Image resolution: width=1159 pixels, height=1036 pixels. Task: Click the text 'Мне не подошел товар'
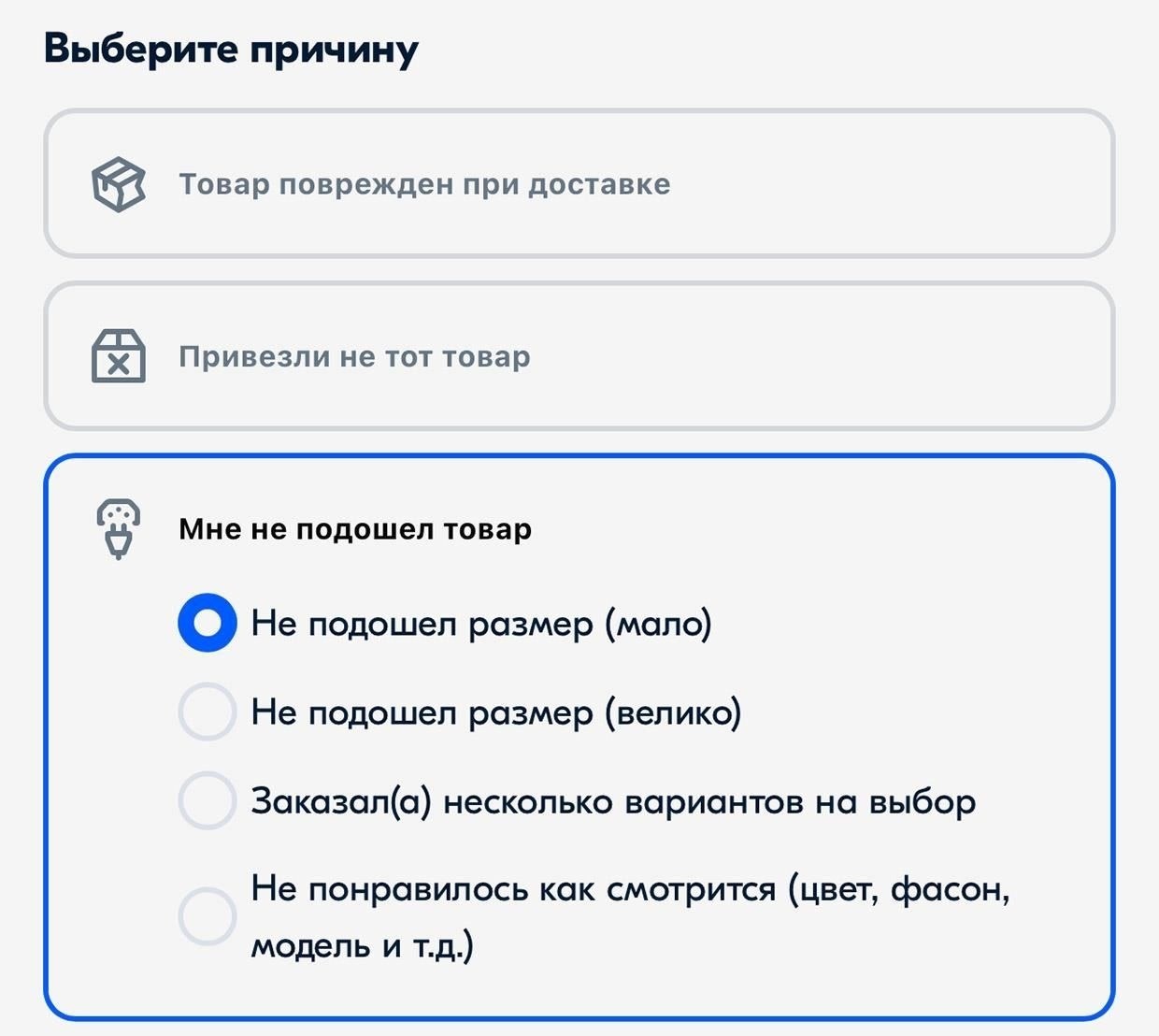[355, 527]
